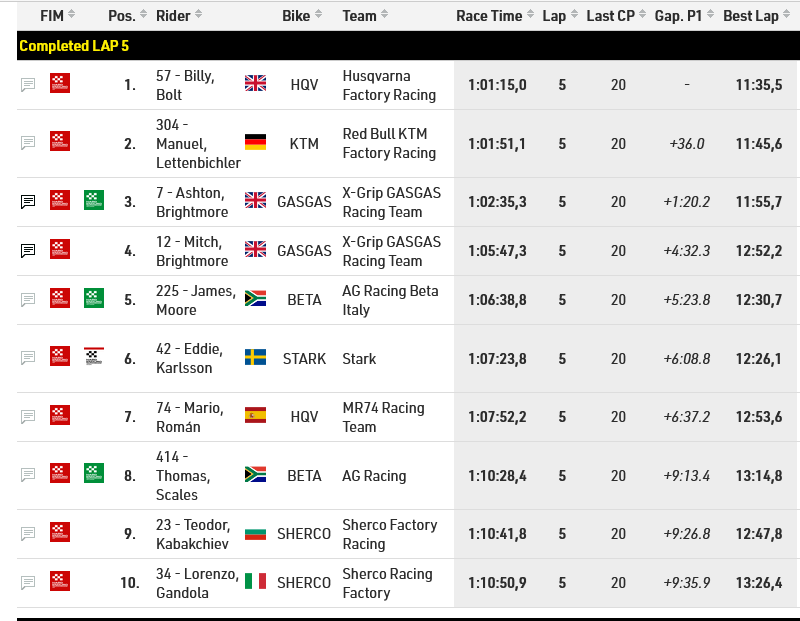
Task: Sort table by Race Time column
Action: [x=495, y=16]
